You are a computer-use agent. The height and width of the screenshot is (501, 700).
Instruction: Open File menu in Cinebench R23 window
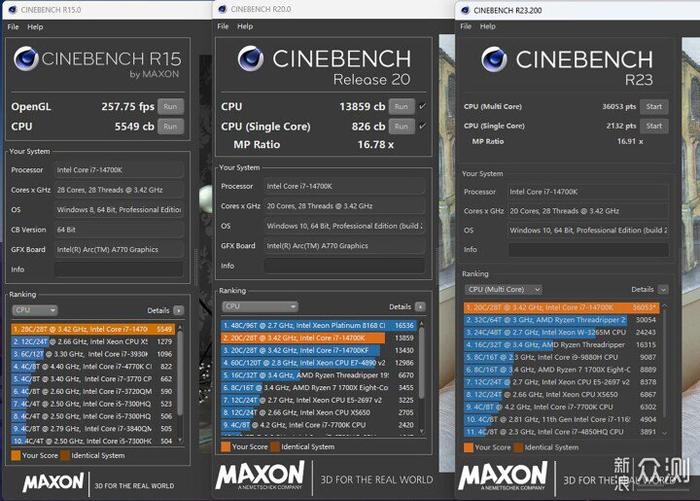(x=466, y=26)
